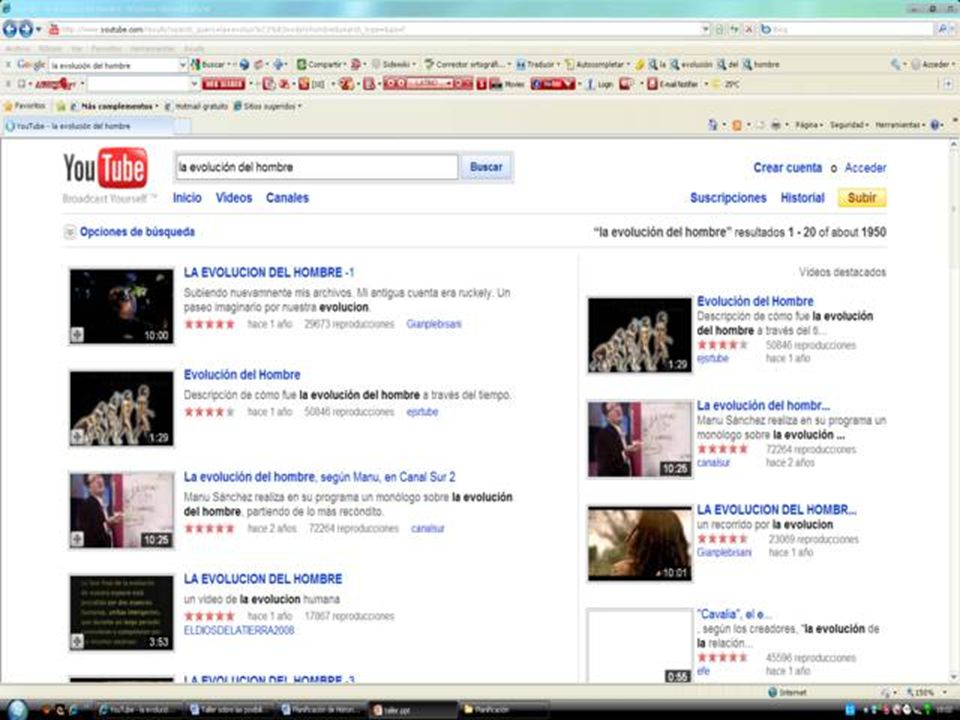Click the Giarplebisani uploader link in results
This screenshot has height=720, width=960.
[433, 324]
